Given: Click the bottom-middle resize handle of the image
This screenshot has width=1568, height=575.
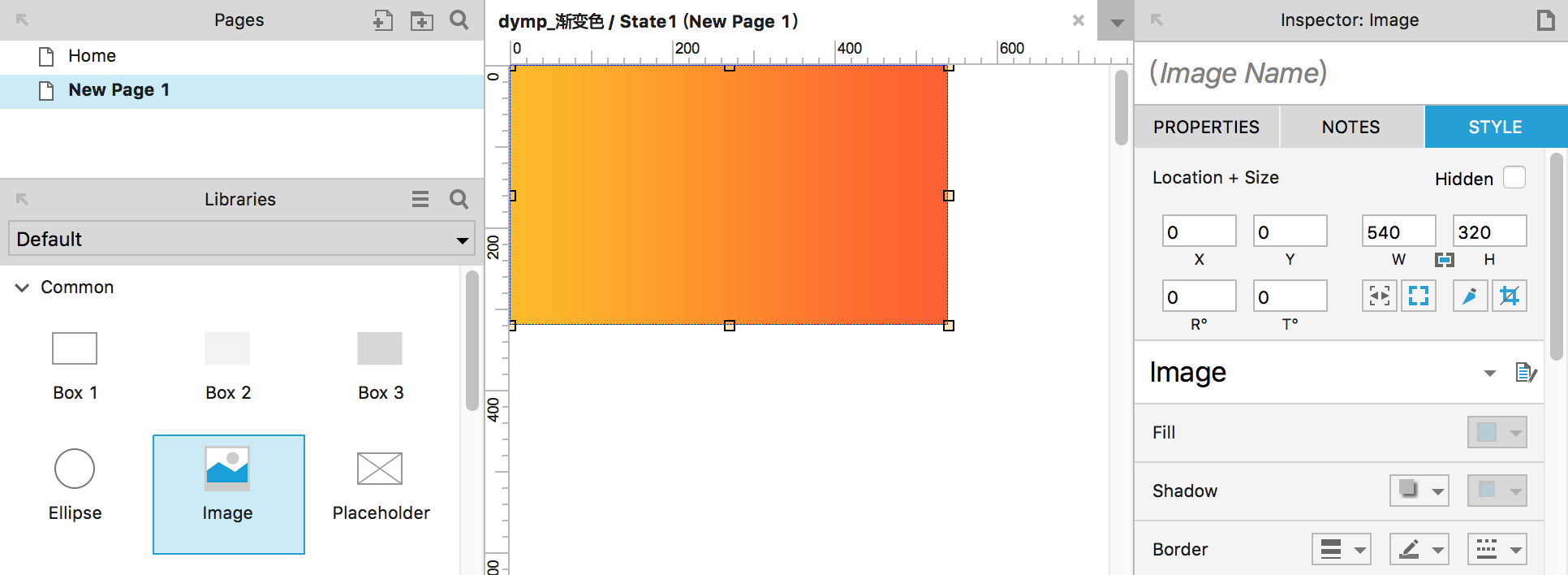Looking at the screenshot, I should tap(730, 326).
